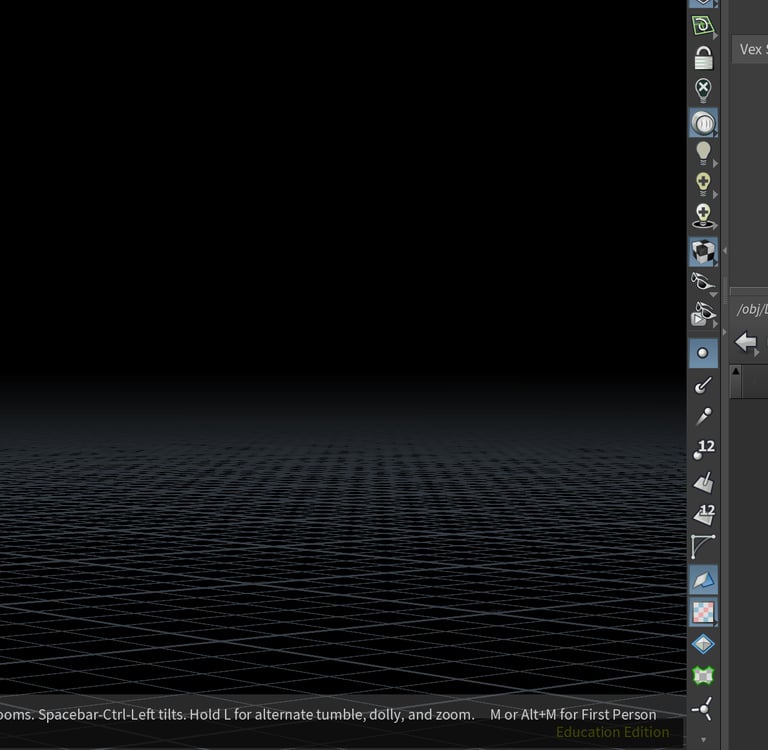The image size is (768, 750).
Task: Expand more display options at toolbar bottom
Action: 703,740
